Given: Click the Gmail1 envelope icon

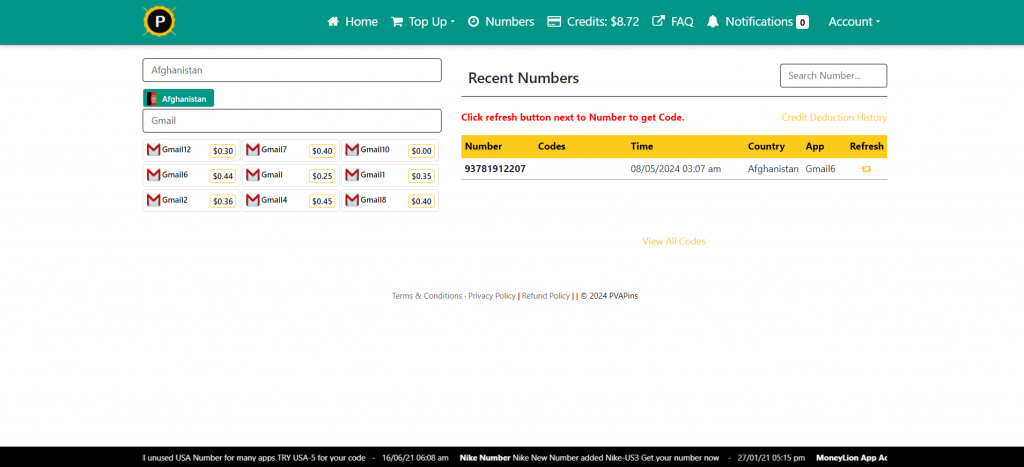Looking at the screenshot, I should pyautogui.click(x=352, y=175).
